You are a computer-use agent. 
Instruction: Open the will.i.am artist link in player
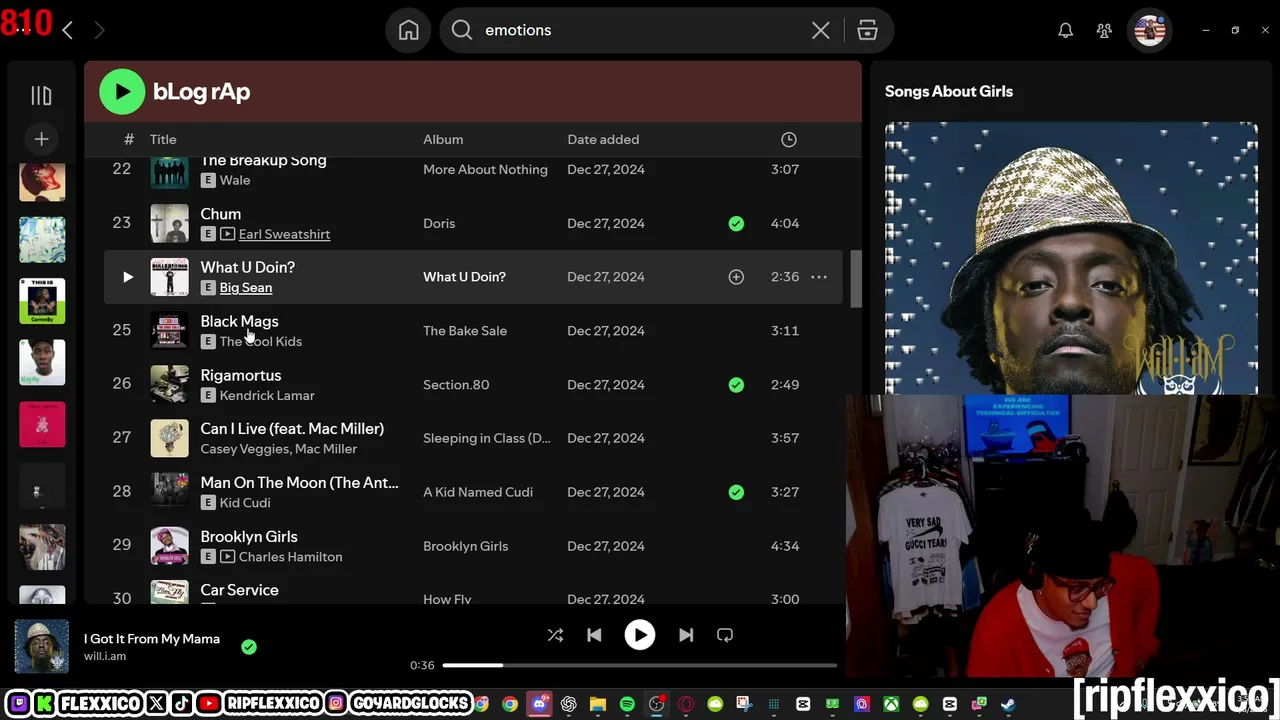105,656
